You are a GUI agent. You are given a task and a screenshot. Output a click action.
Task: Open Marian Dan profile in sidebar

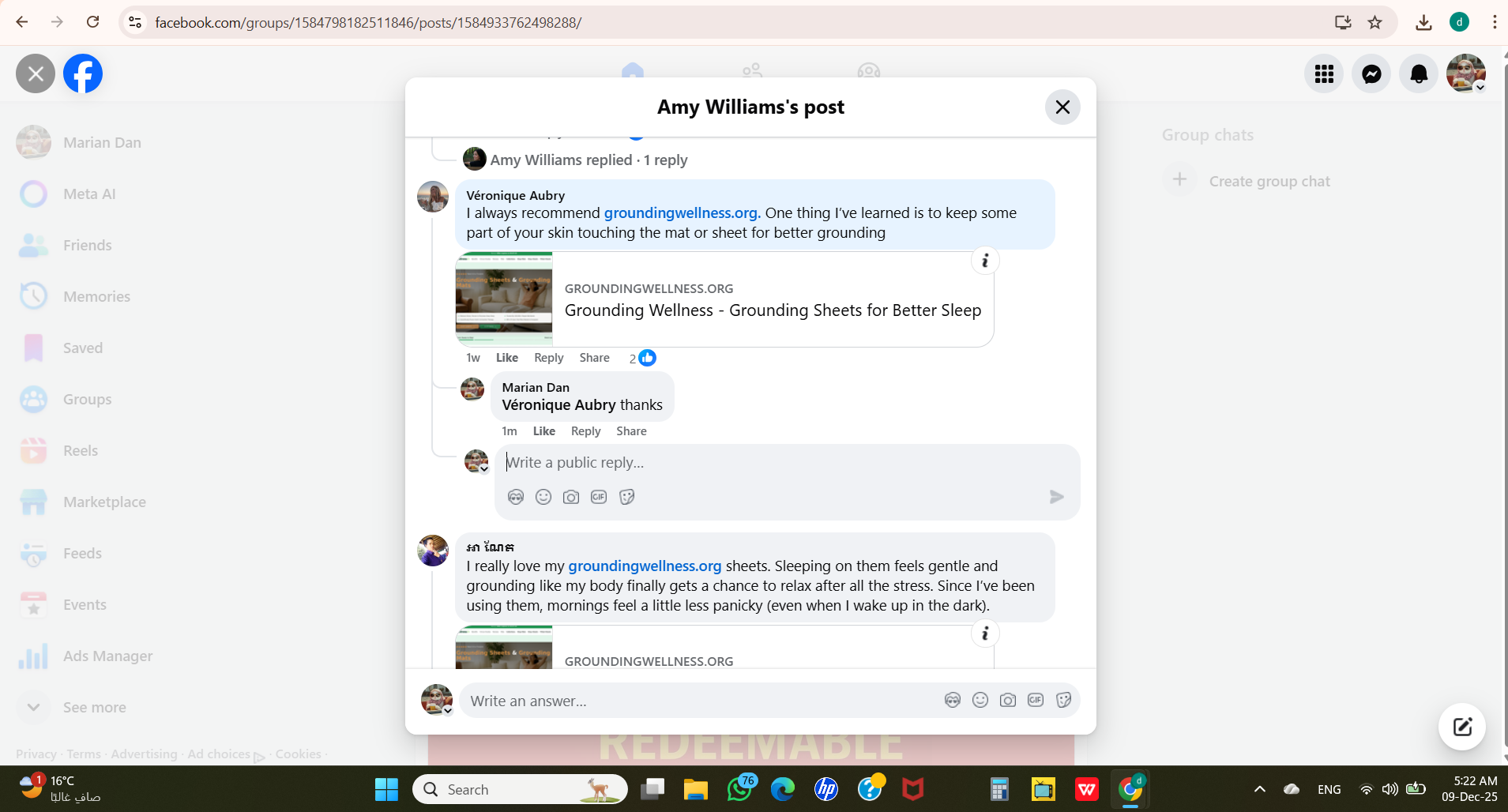[x=102, y=142]
